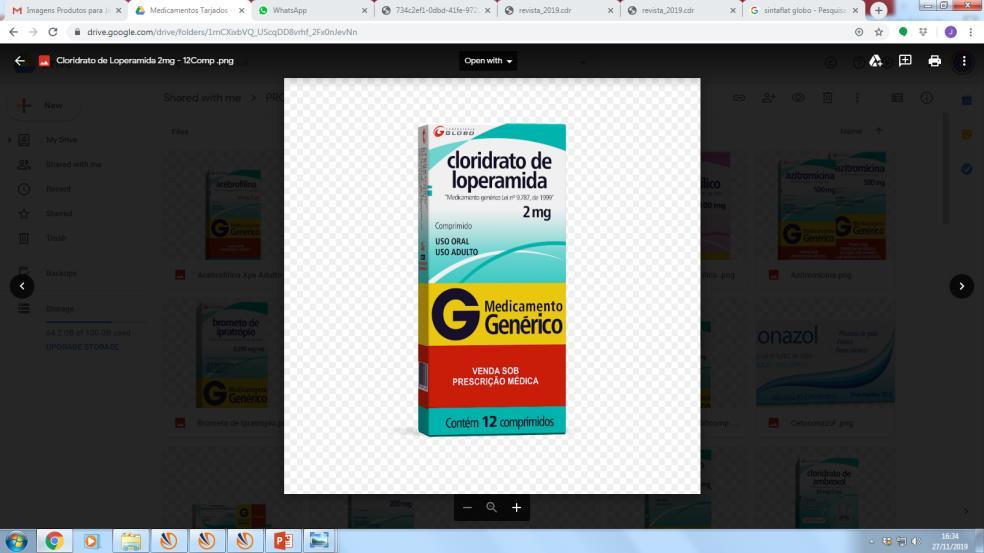Print the previewed image
984x553 pixels.
pyautogui.click(x=934, y=61)
